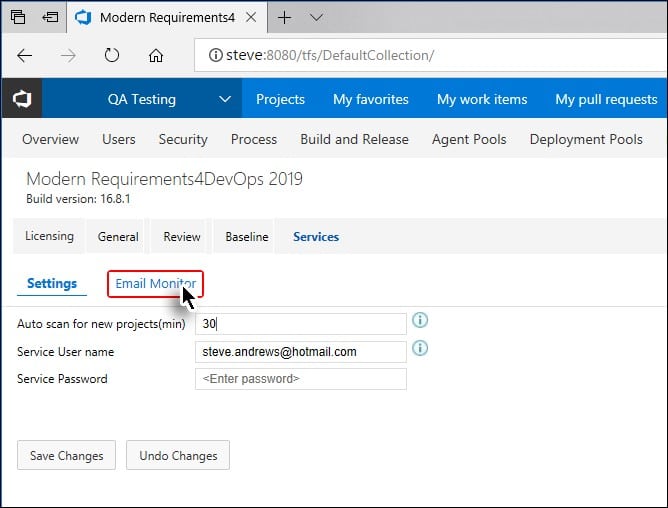Click Undo Changes button
The height and width of the screenshot is (508, 668).
[178, 455]
